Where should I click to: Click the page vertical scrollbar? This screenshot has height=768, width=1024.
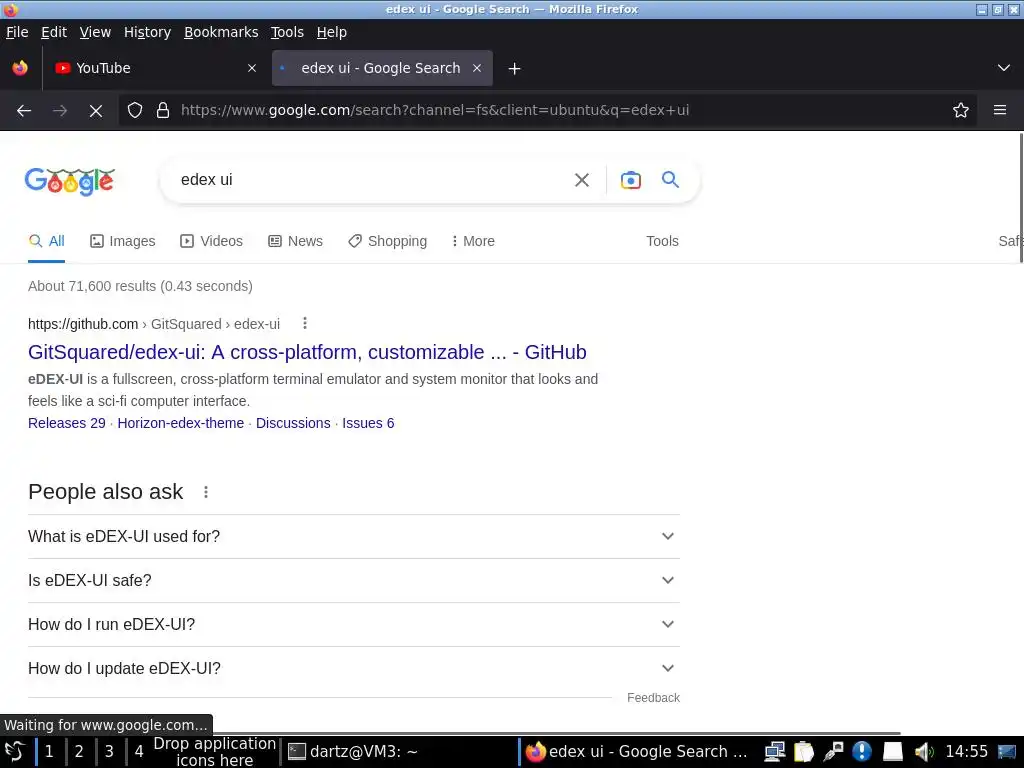(1021, 199)
